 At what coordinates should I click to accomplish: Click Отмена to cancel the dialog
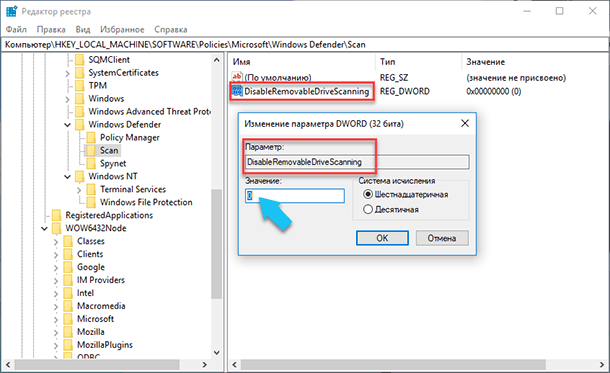pos(442,238)
